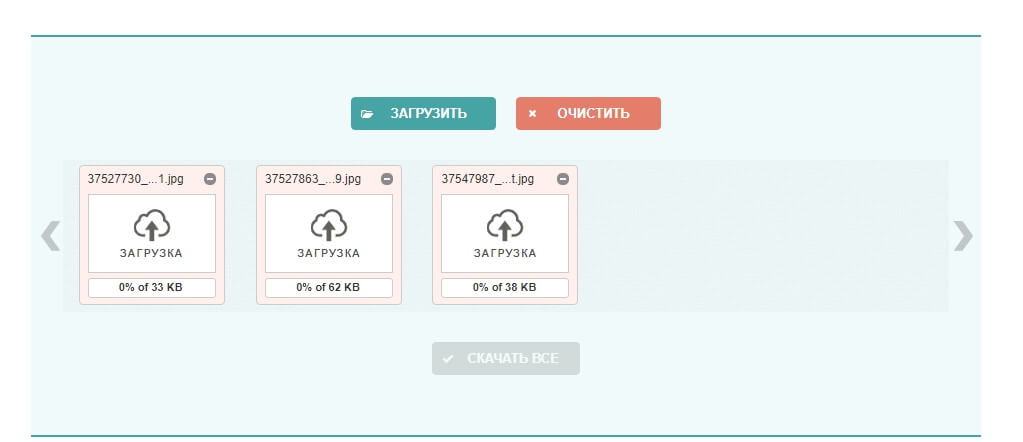The image size is (1023, 442).
Task: Click the cloud upload icon in the 38 KB card
Action: 505,225
